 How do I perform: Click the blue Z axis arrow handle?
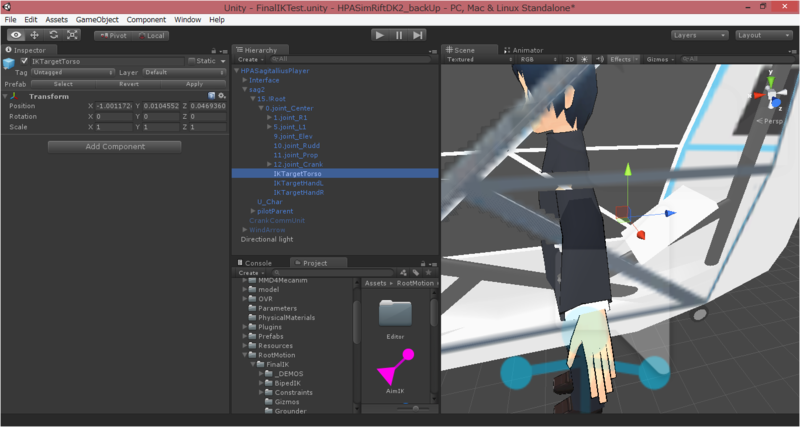[670, 213]
